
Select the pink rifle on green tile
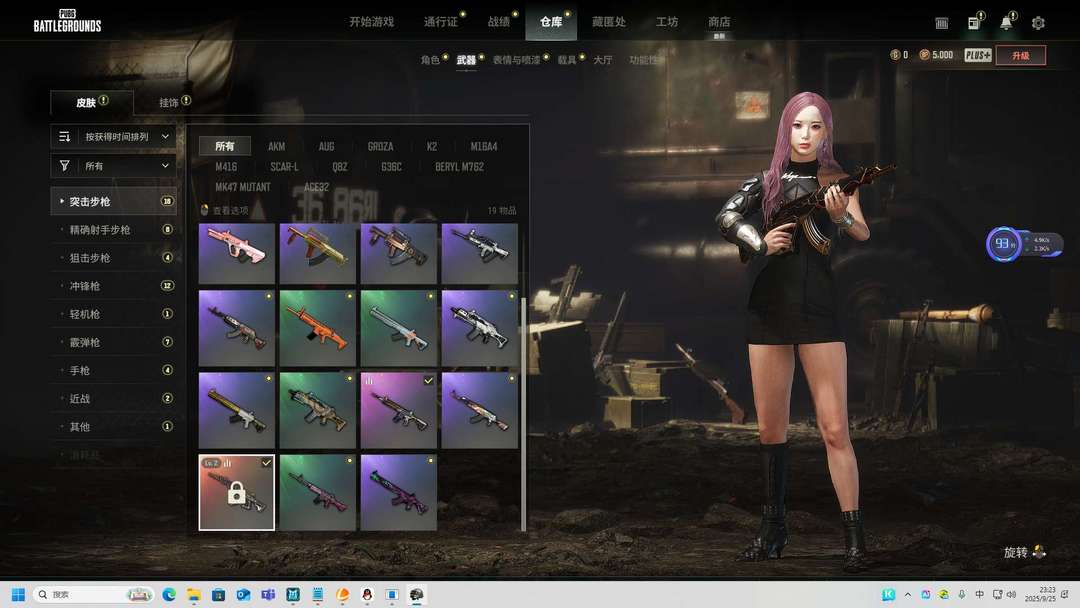(318, 492)
